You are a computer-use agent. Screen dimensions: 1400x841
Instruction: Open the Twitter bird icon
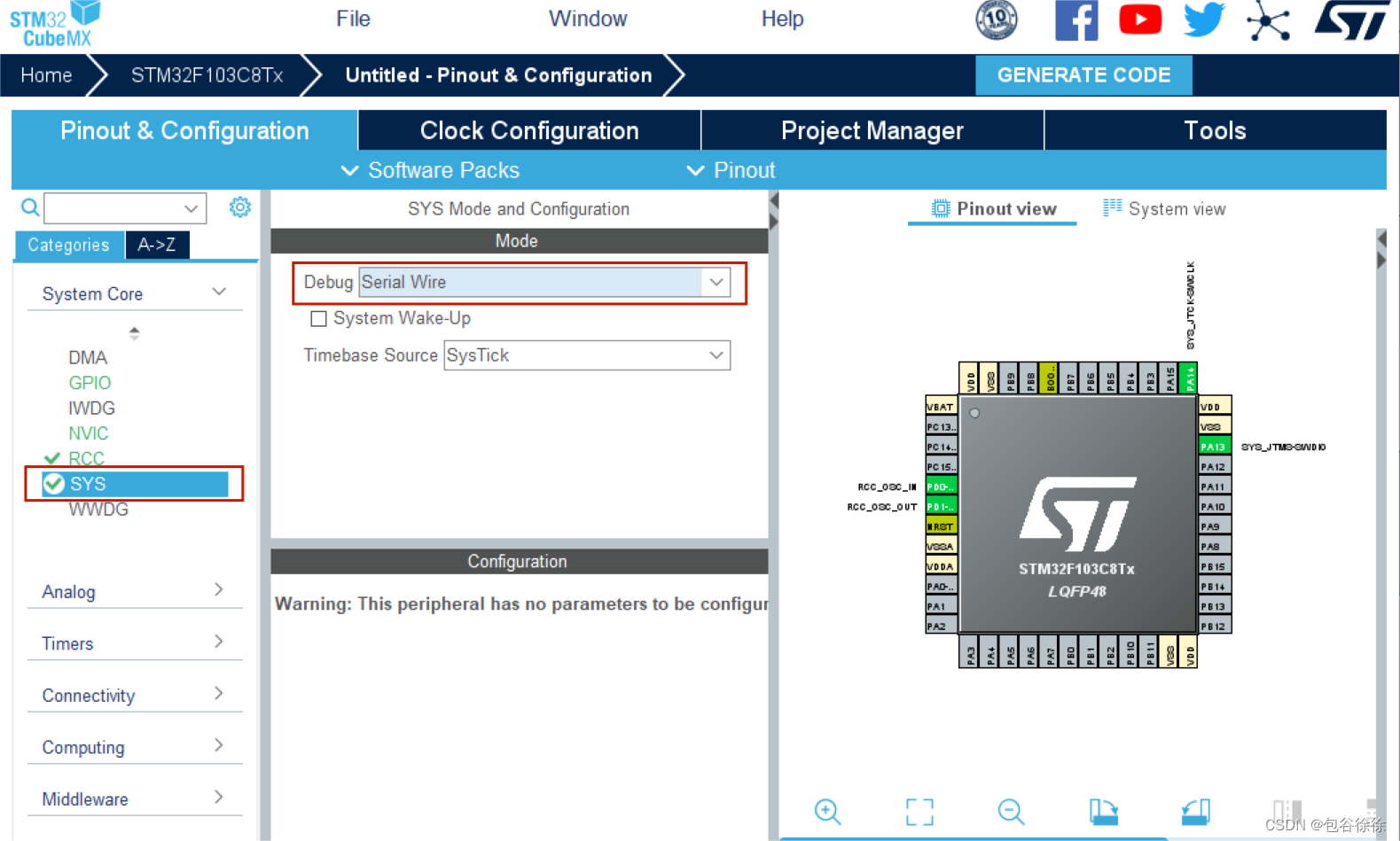click(1204, 19)
